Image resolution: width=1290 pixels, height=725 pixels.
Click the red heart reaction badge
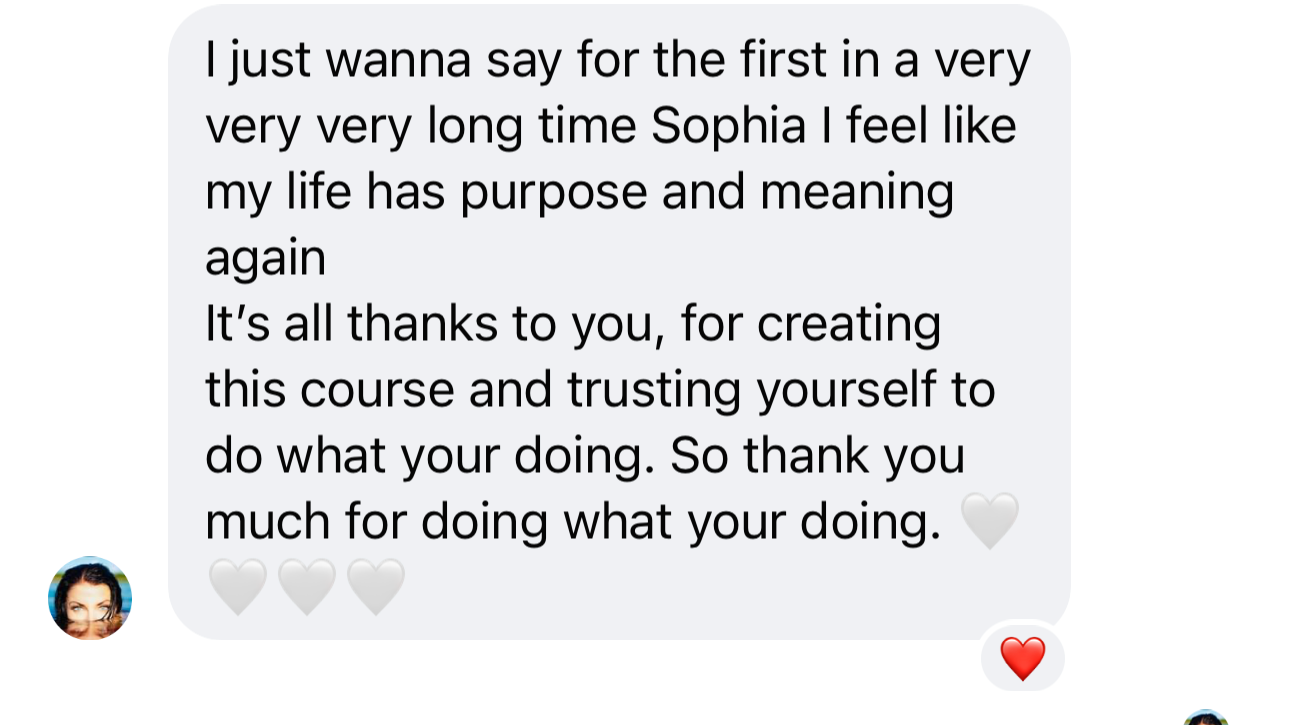pos(1022,659)
